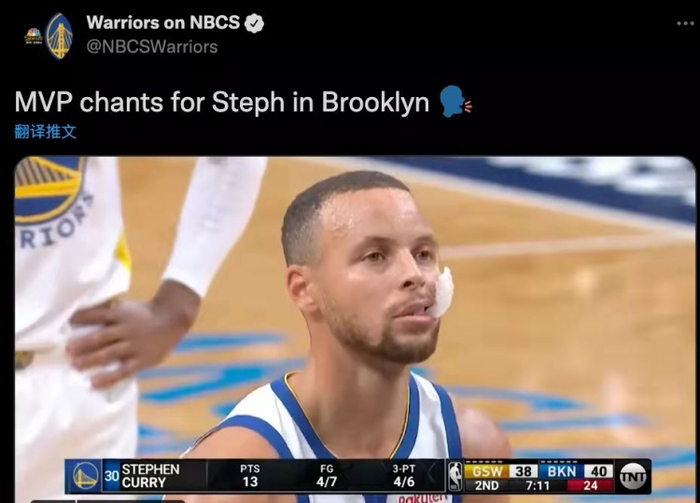Click the 3-PT 4/6 stat in overlay
Image resolution: width=700 pixels, height=503 pixels.
point(404,476)
